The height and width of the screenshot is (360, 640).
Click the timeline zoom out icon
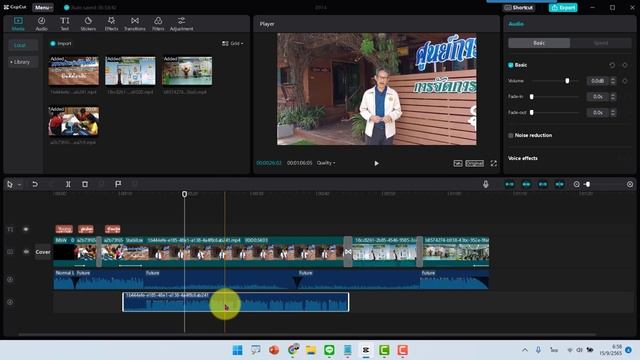(x=576, y=184)
